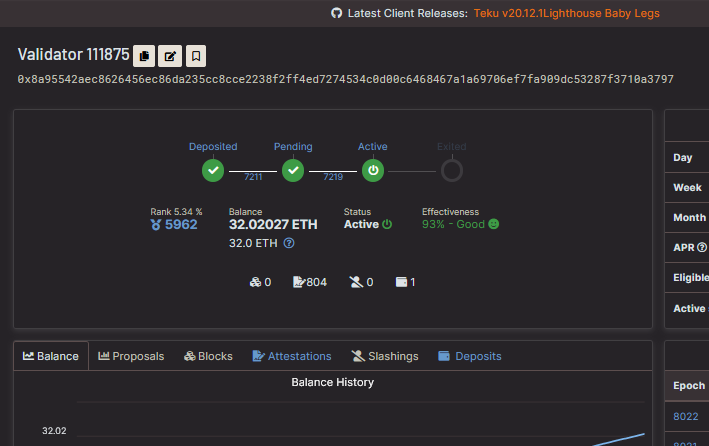The width and height of the screenshot is (709, 446).
Task: Open the Teku v20.12.1 release link
Action: (508, 13)
